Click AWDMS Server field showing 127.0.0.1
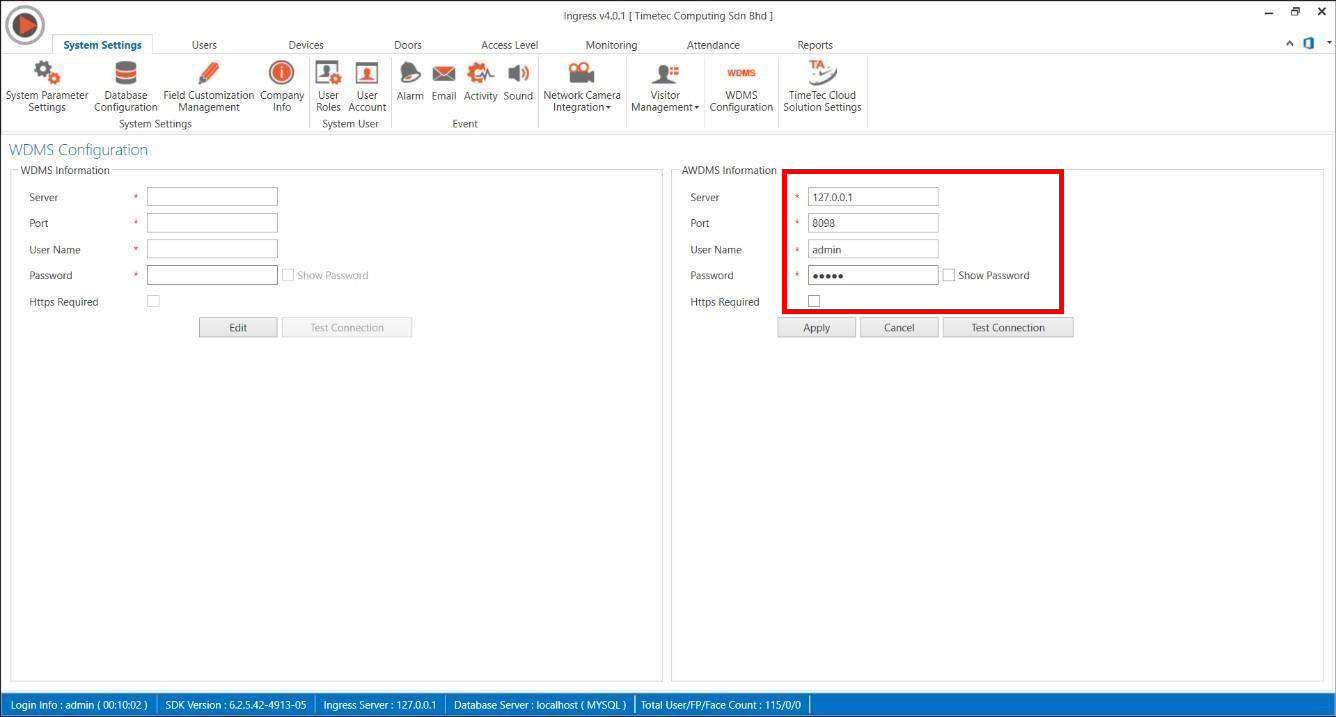 click(873, 197)
